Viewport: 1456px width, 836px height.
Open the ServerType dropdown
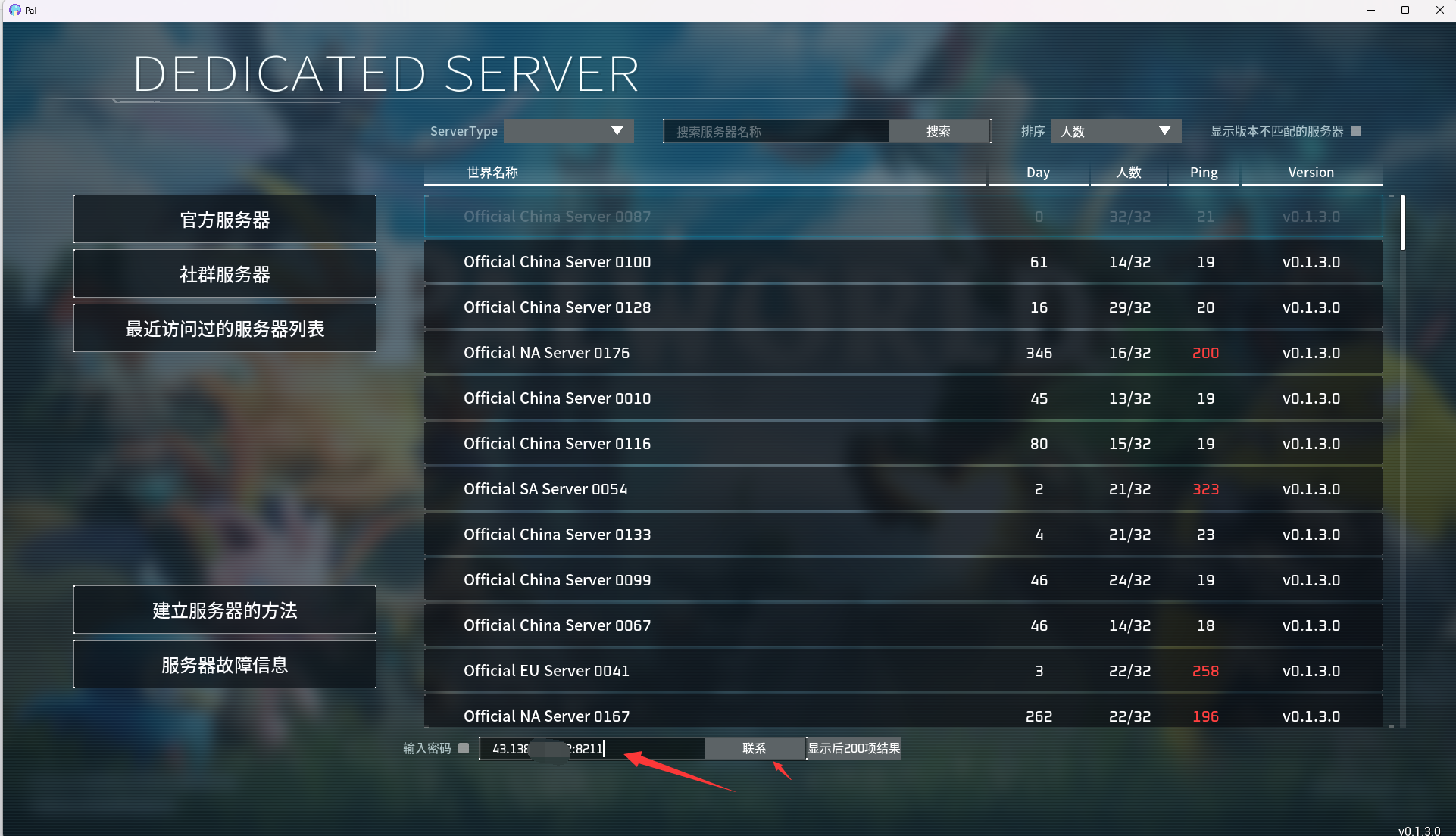[x=569, y=131]
